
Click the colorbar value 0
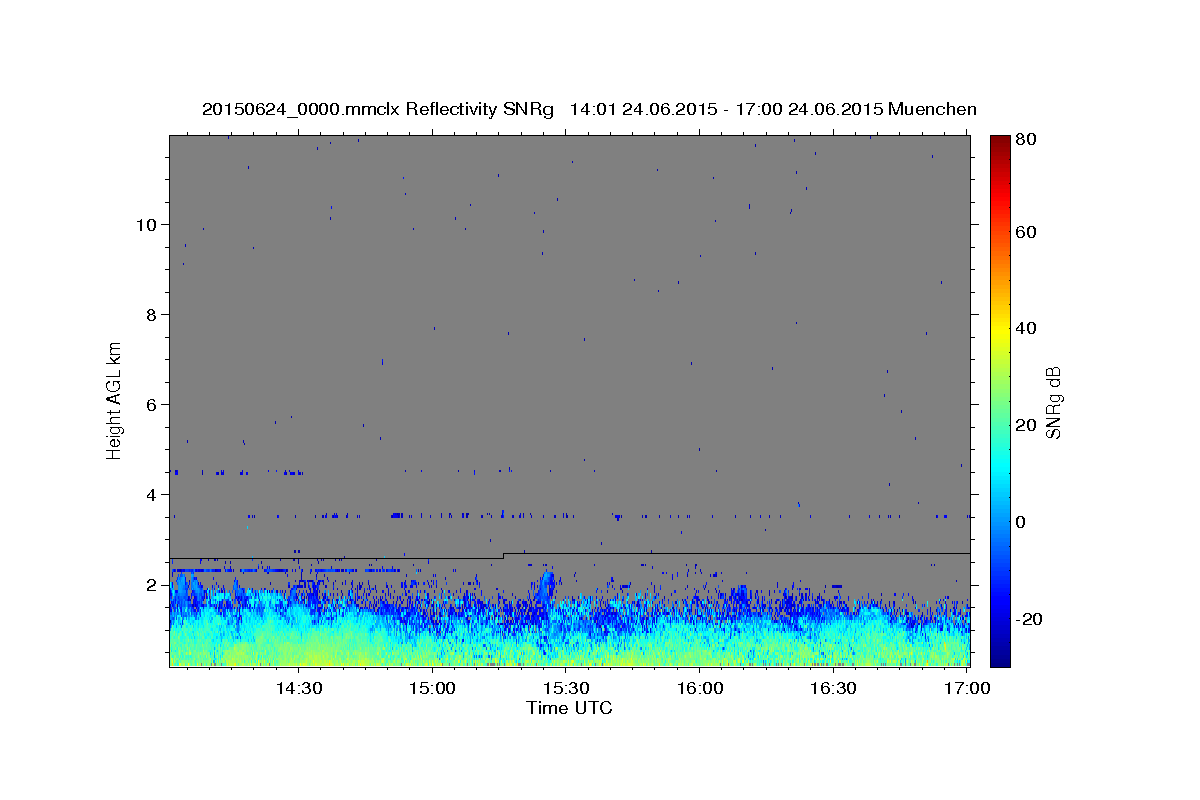tap(1023, 522)
